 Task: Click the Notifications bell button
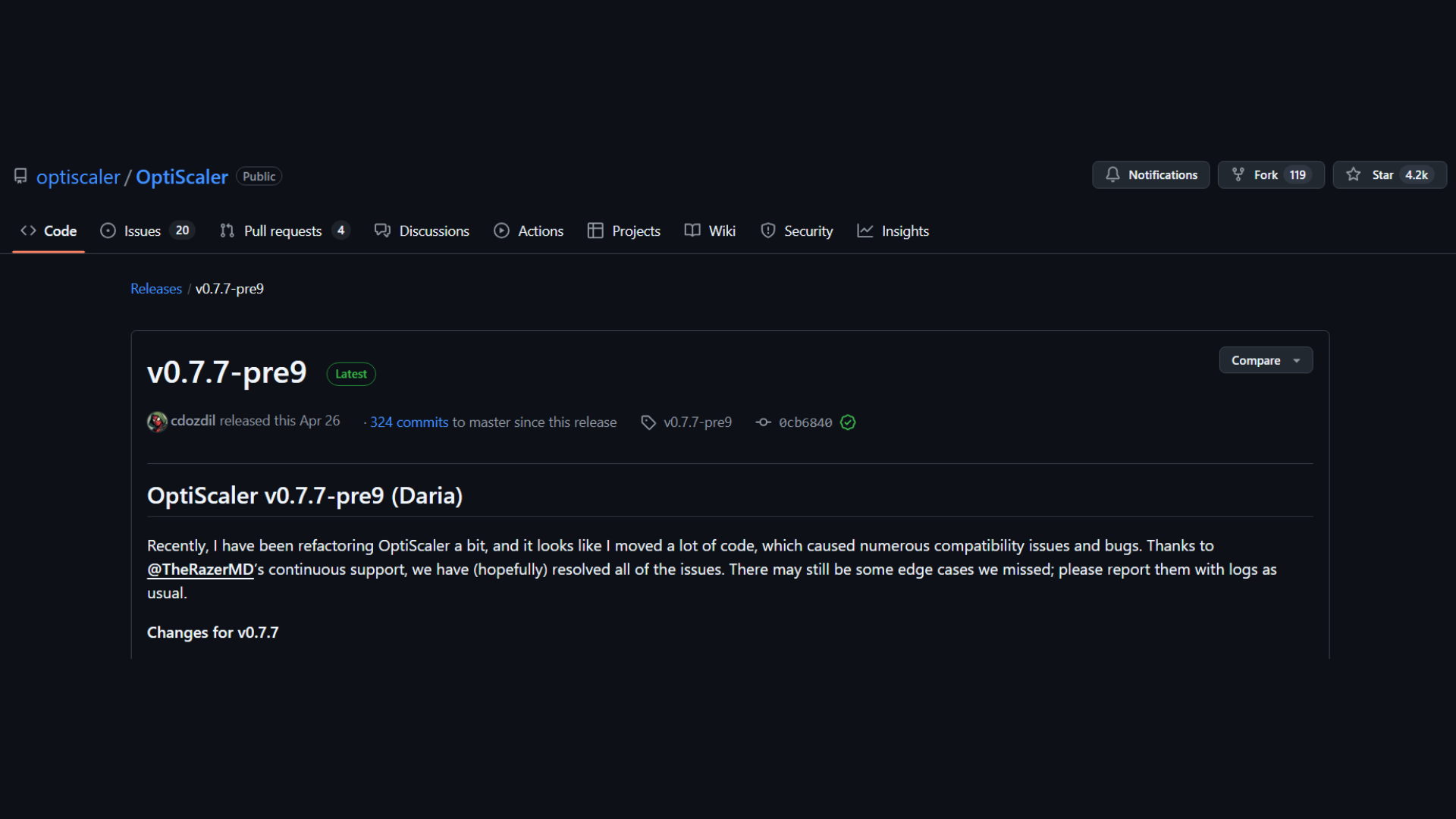click(x=1150, y=174)
